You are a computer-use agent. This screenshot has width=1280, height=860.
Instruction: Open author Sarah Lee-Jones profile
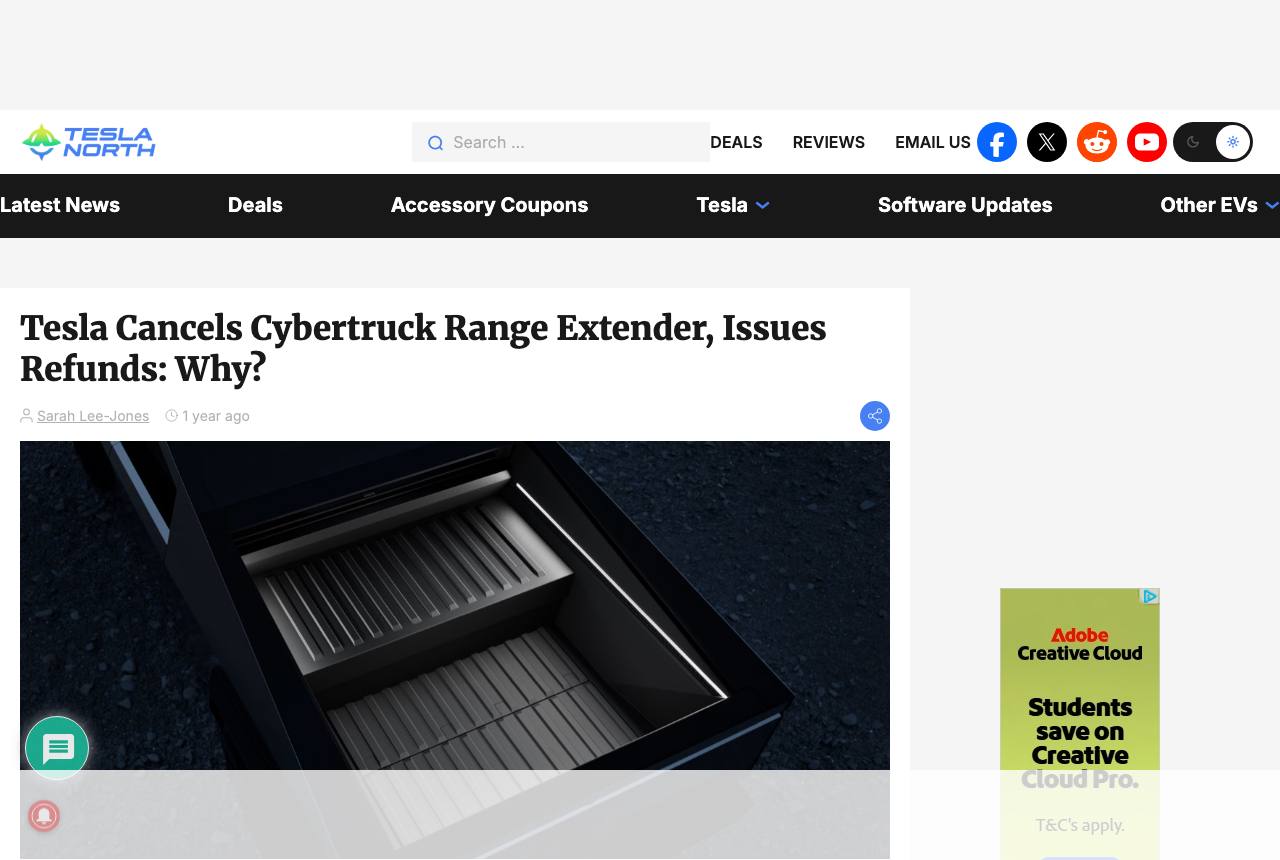pyautogui.click(x=93, y=416)
